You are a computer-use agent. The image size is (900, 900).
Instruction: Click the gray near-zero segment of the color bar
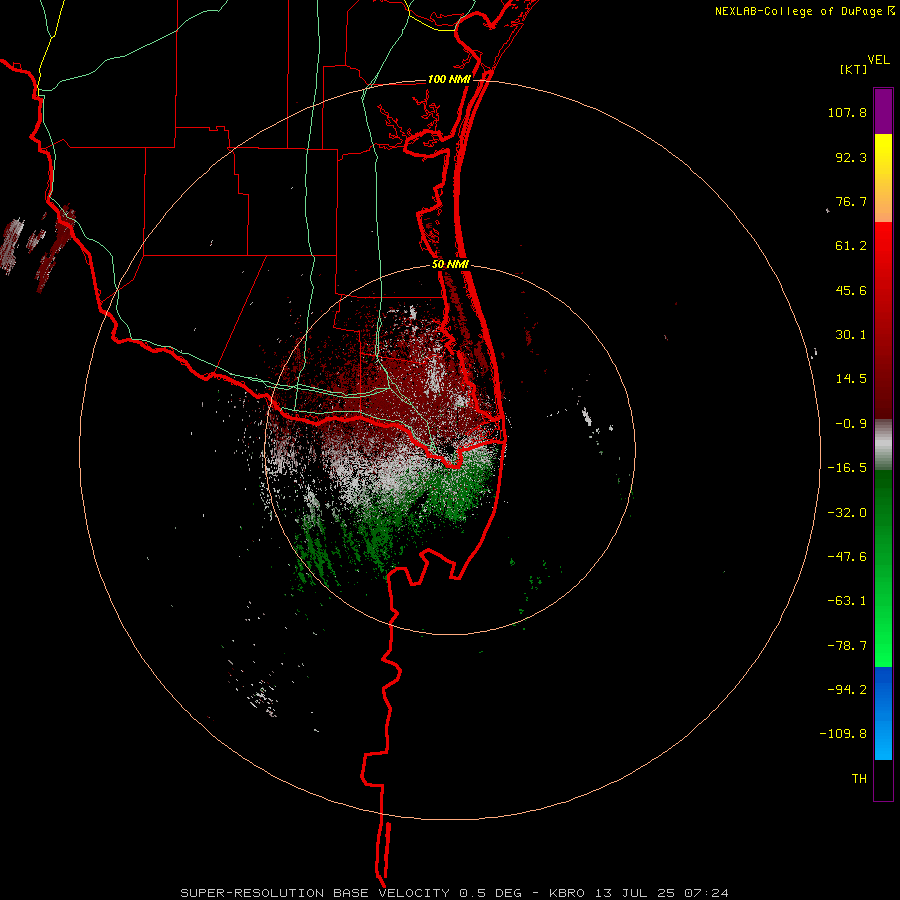883,445
